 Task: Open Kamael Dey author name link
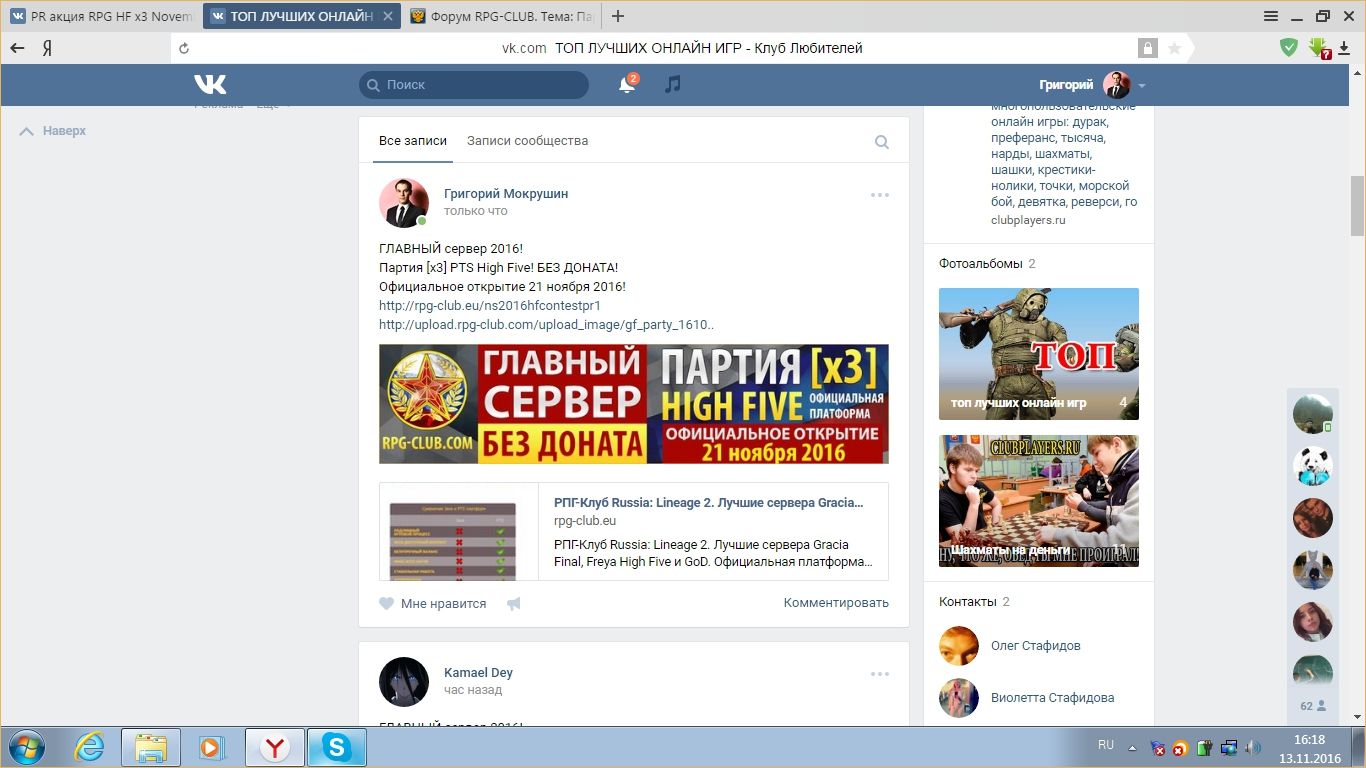(x=478, y=673)
